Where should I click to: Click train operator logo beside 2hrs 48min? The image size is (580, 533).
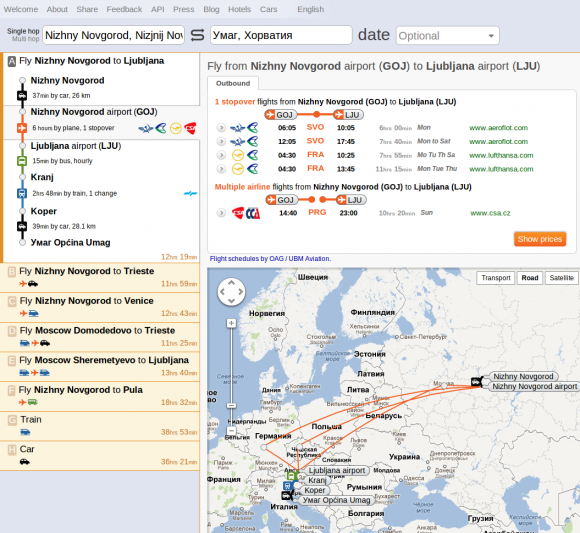[x=190, y=193]
